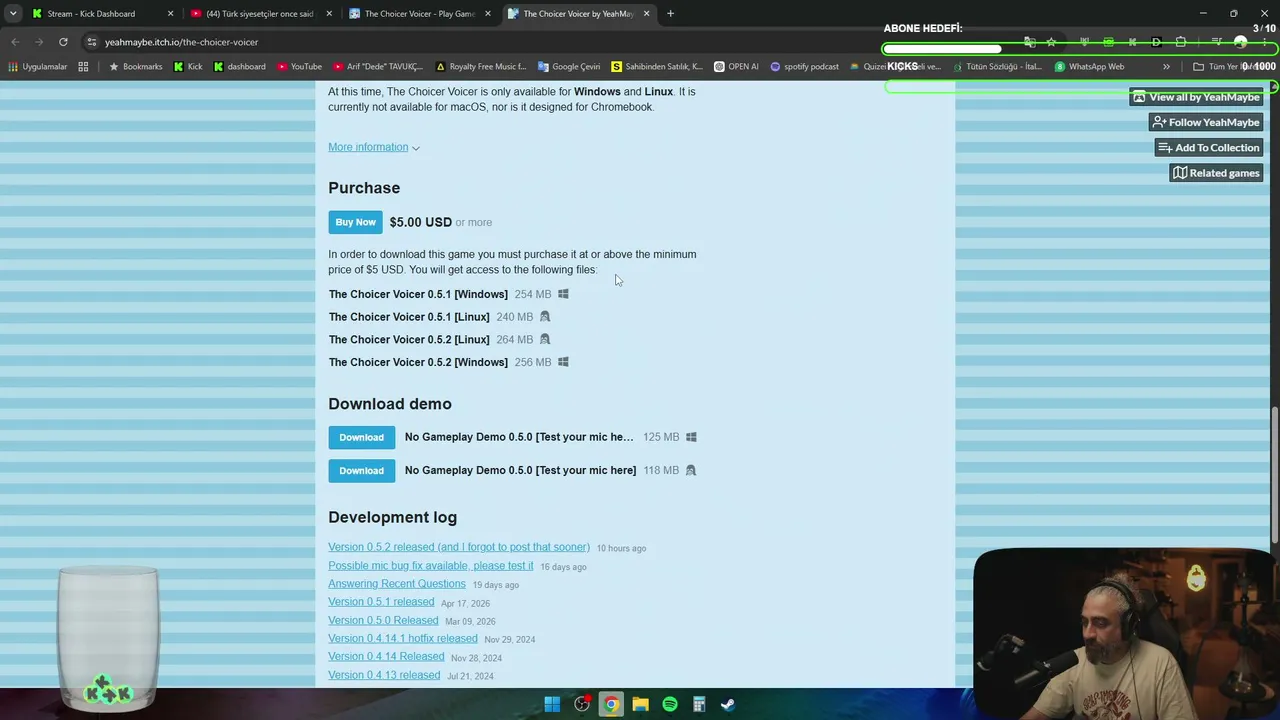
Task: Open Google Chrome from the taskbar
Action: 611,704
